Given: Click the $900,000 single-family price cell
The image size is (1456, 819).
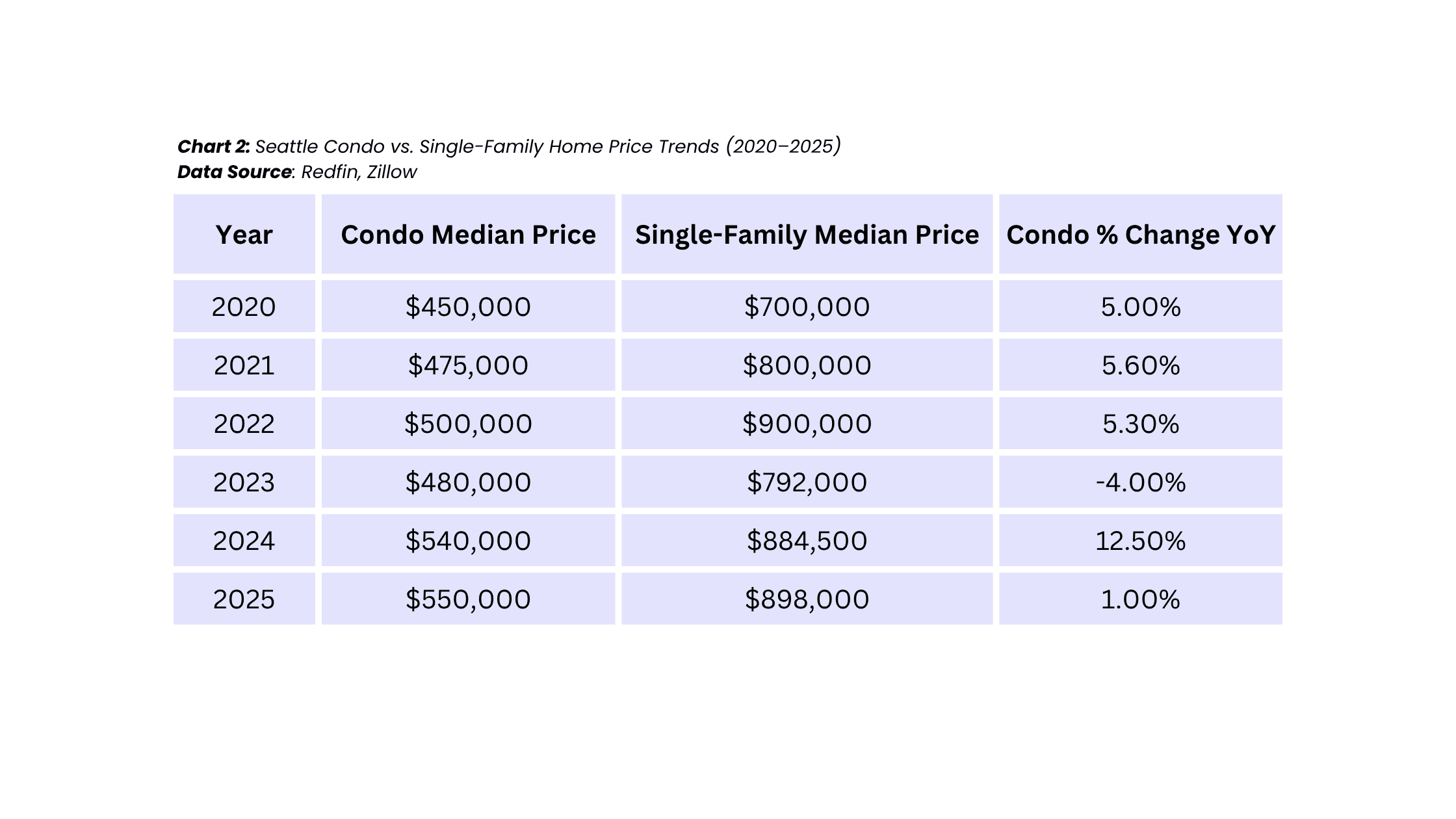Looking at the screenshot, I should 807,424.
